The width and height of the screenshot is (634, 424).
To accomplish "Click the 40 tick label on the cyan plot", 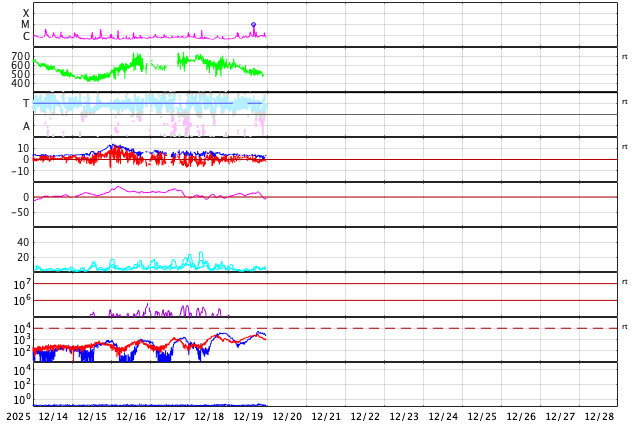I will [x=23, y=242].
